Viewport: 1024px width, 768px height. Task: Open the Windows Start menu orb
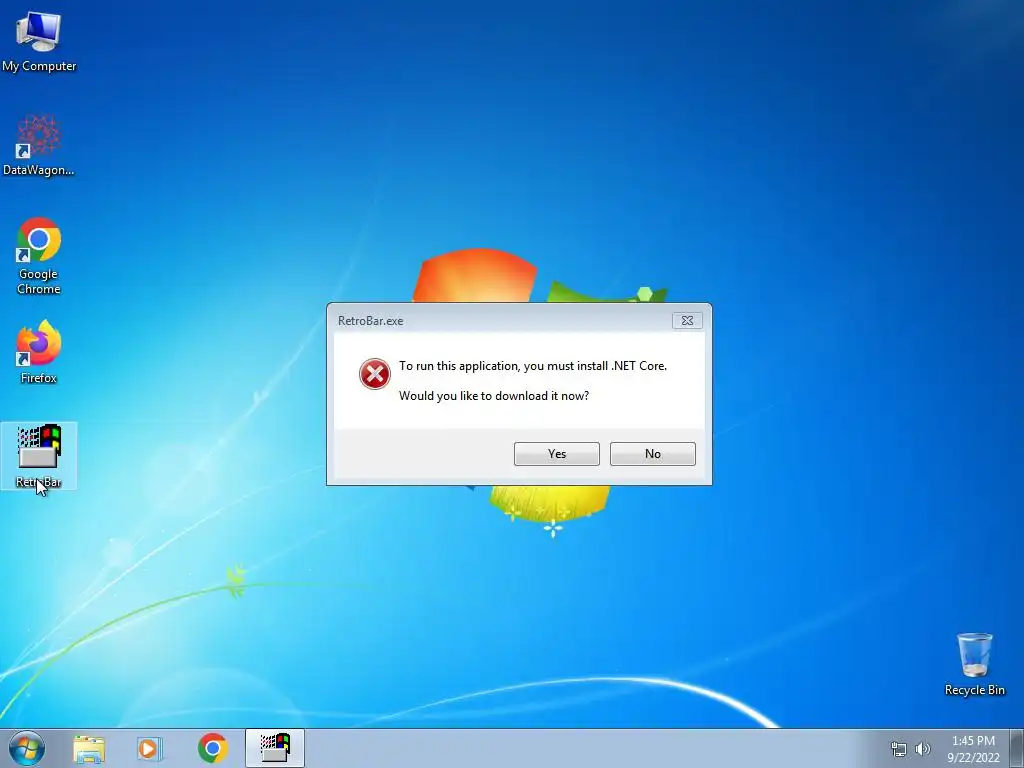tap(27, 748)
